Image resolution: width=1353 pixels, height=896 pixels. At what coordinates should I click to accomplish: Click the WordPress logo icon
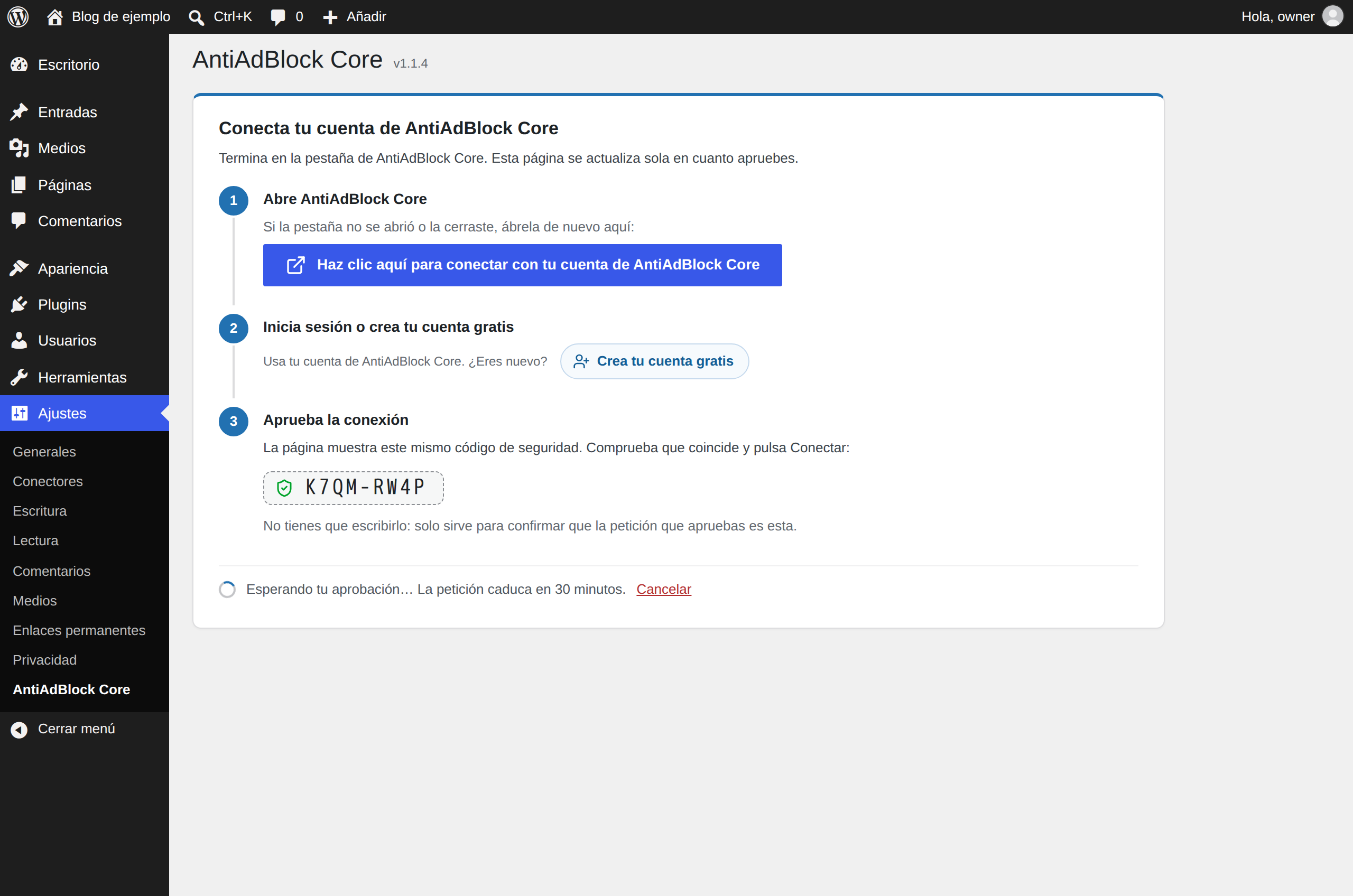click(x=18, y=16)
